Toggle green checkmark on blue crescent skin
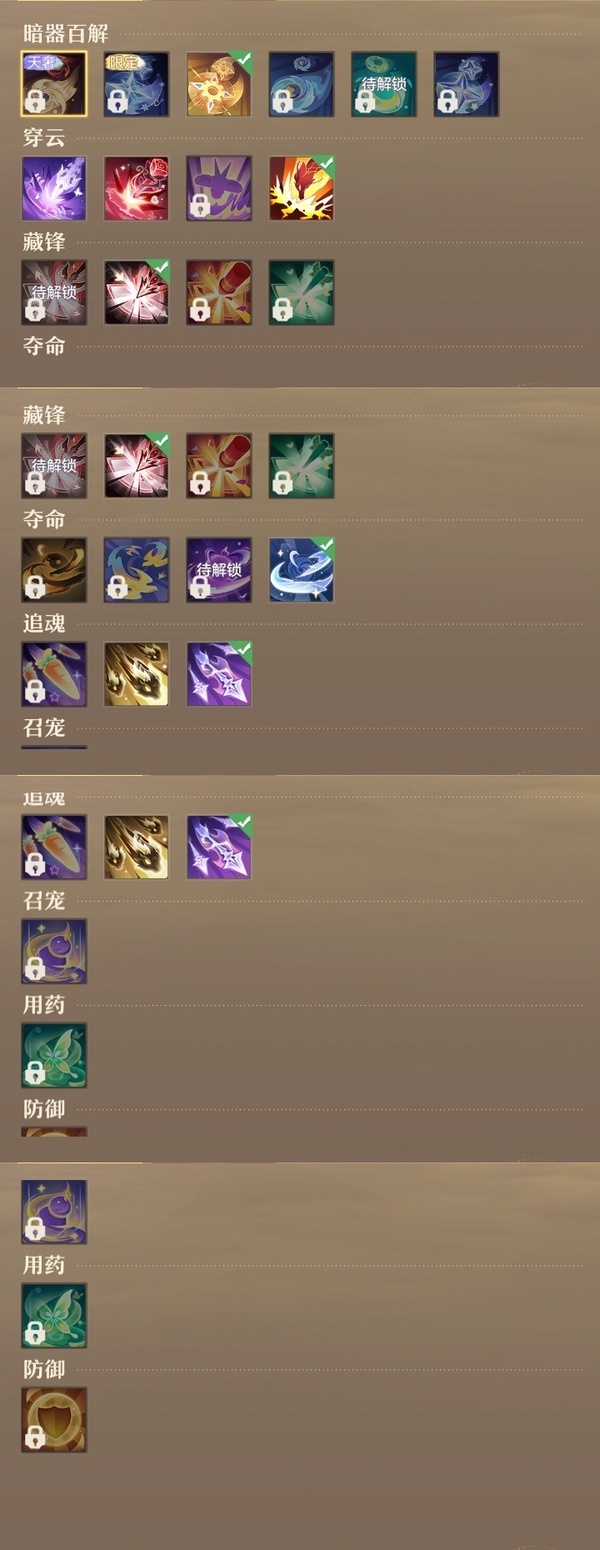Screen dimensions: 600x1550 (x=325, y=545)
